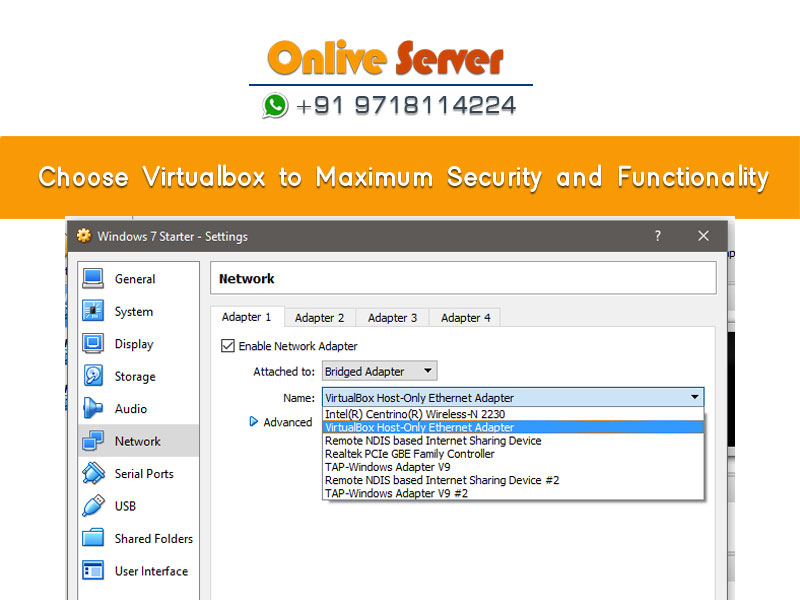The height and width of the screenshot is (600, 800).
Task: Close the Settings dialog window
Action: click(703, 236)
